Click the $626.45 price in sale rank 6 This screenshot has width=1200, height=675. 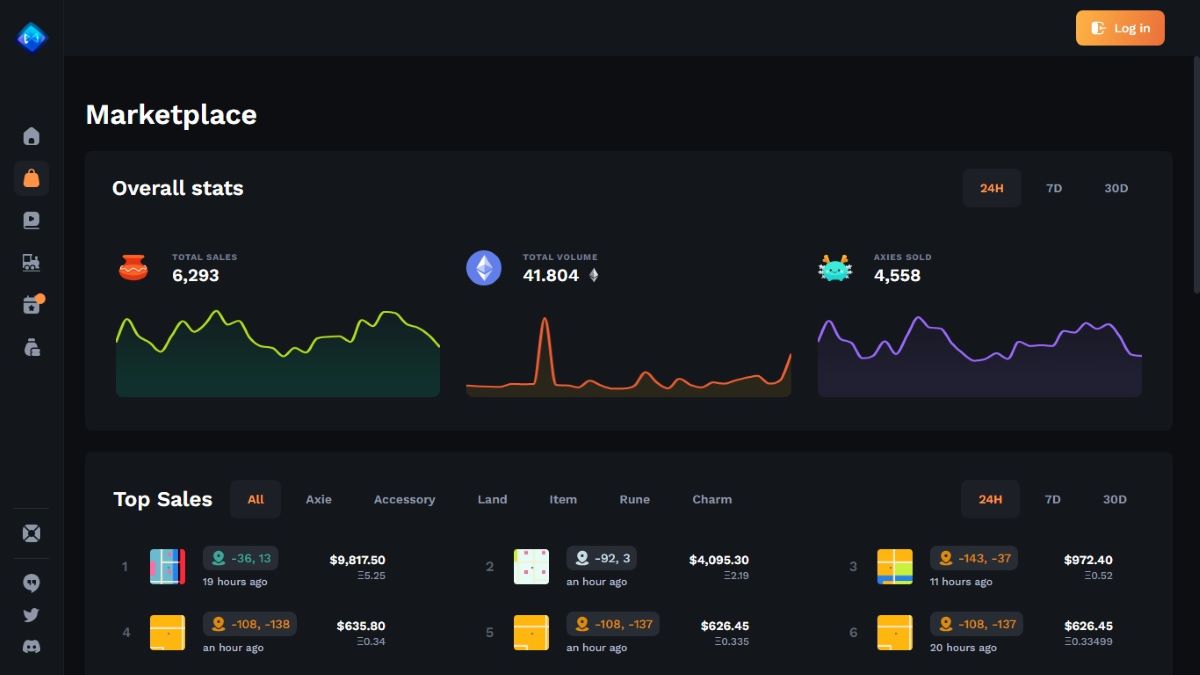tap(1088, 626)
